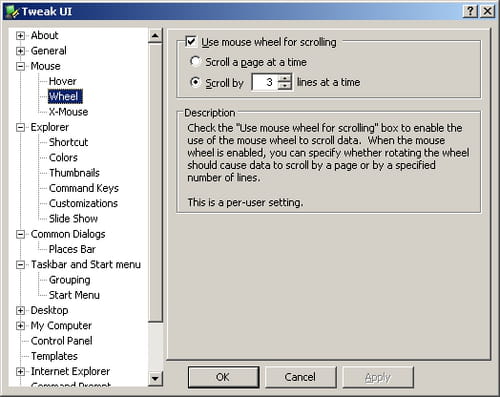Select Taskbar and Start menu item
The width and height of the screenshot is (500, 397).
[86, 265]
